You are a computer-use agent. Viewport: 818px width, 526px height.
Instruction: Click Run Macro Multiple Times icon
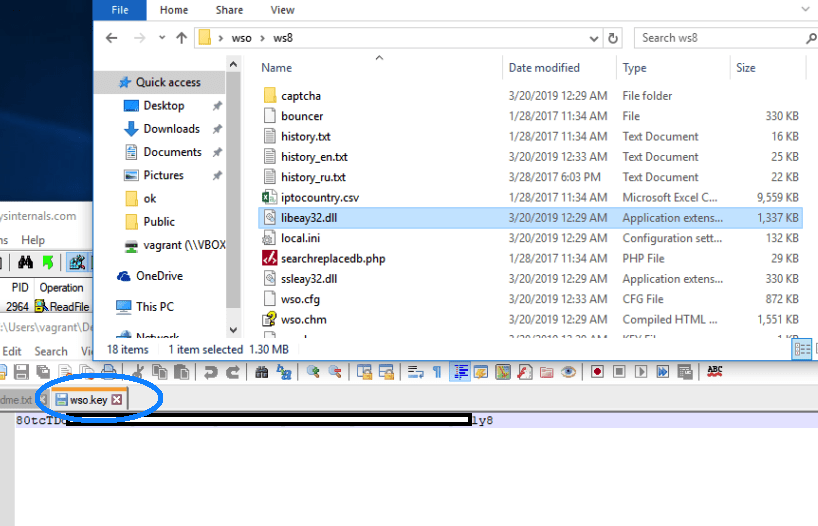point(663,372)
